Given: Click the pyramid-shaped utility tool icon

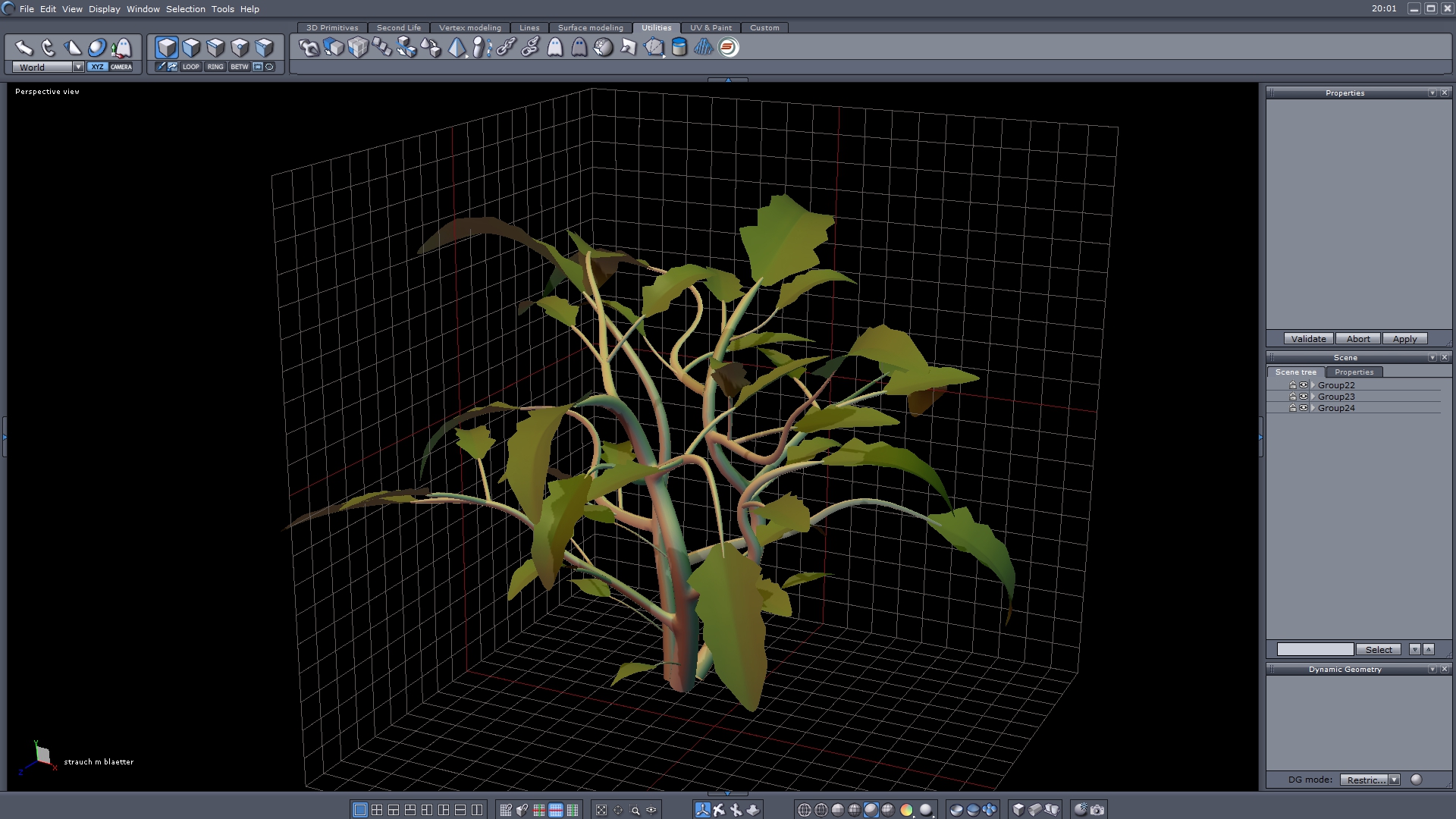Looking at the screenshot, I should point(457,48).
